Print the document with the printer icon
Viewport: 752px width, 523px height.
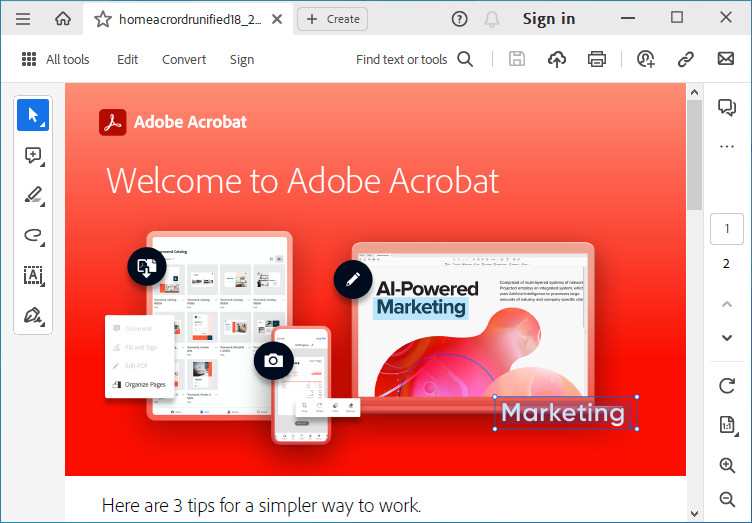pos(597,59)
